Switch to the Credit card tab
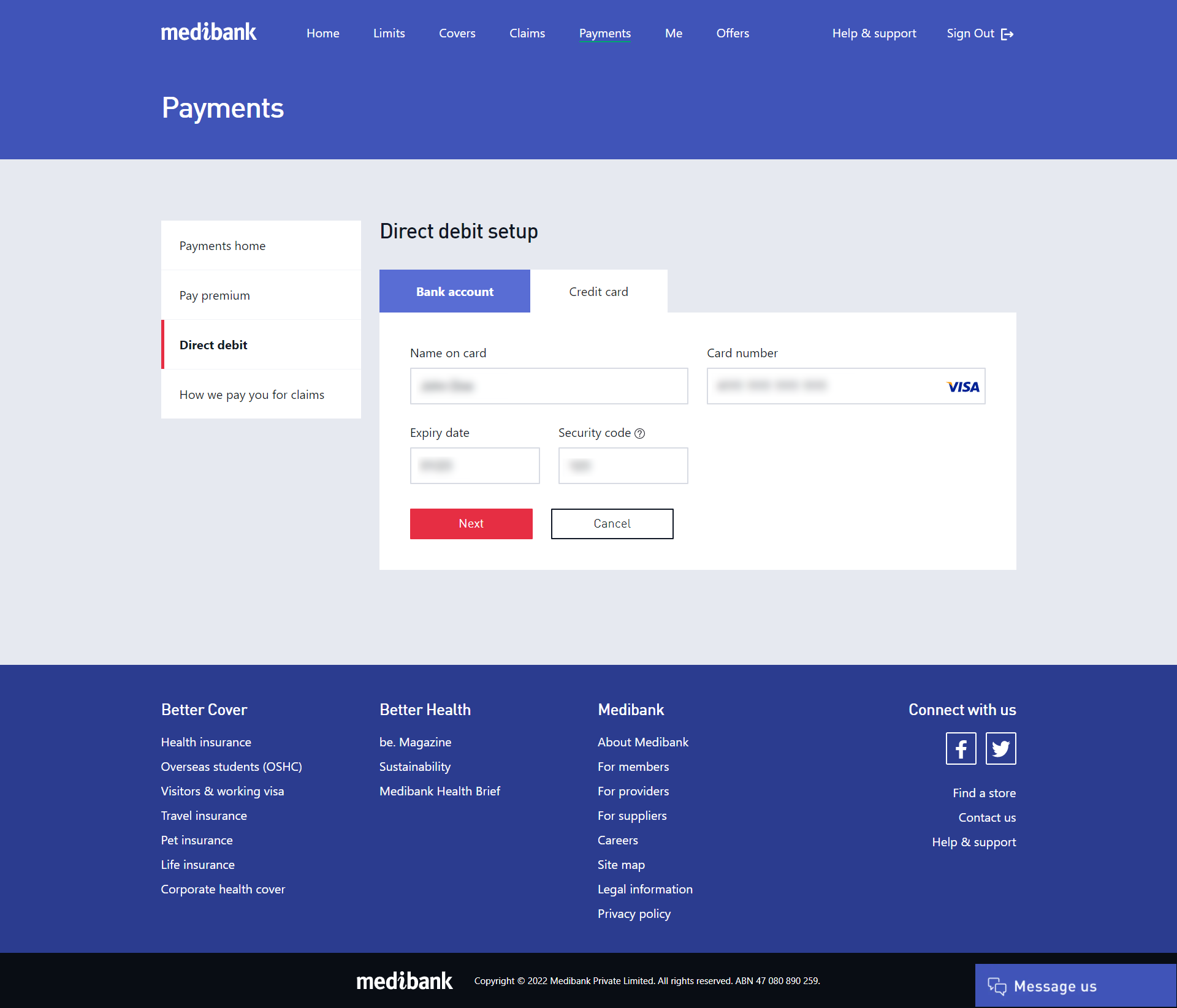Image resolution: width=1177 pixels, height=1008 pixels. pos(597,290)
